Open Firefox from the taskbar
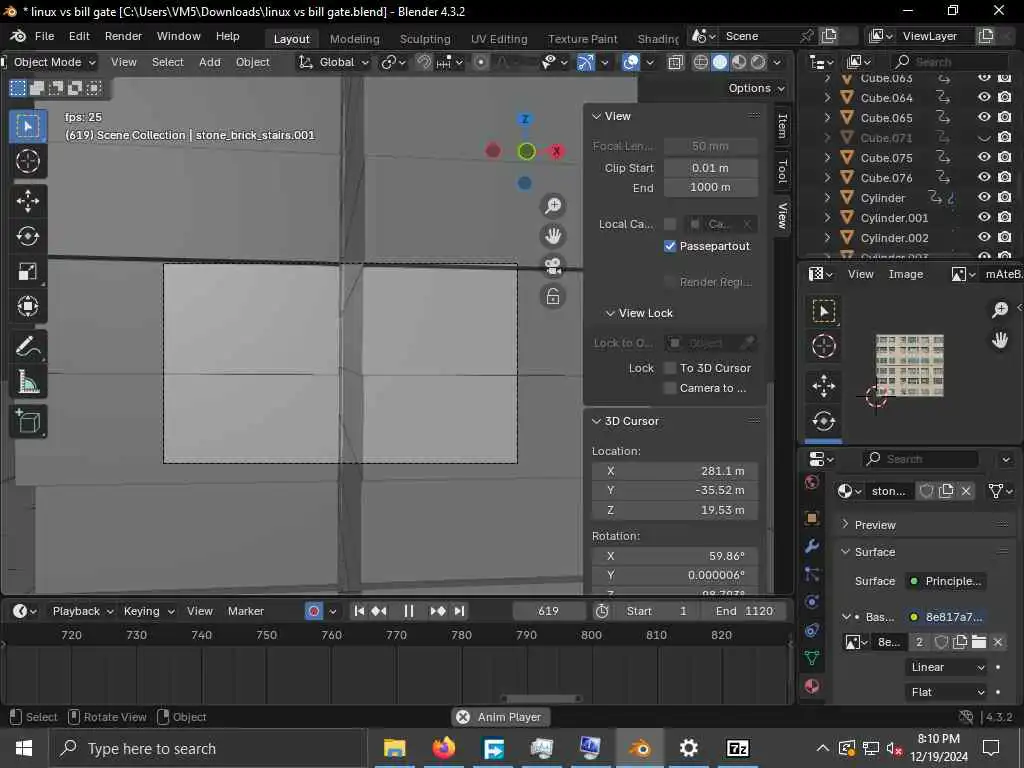This screenshot has height=768, width=1024. pyautogui.click(x=443, y=748)
